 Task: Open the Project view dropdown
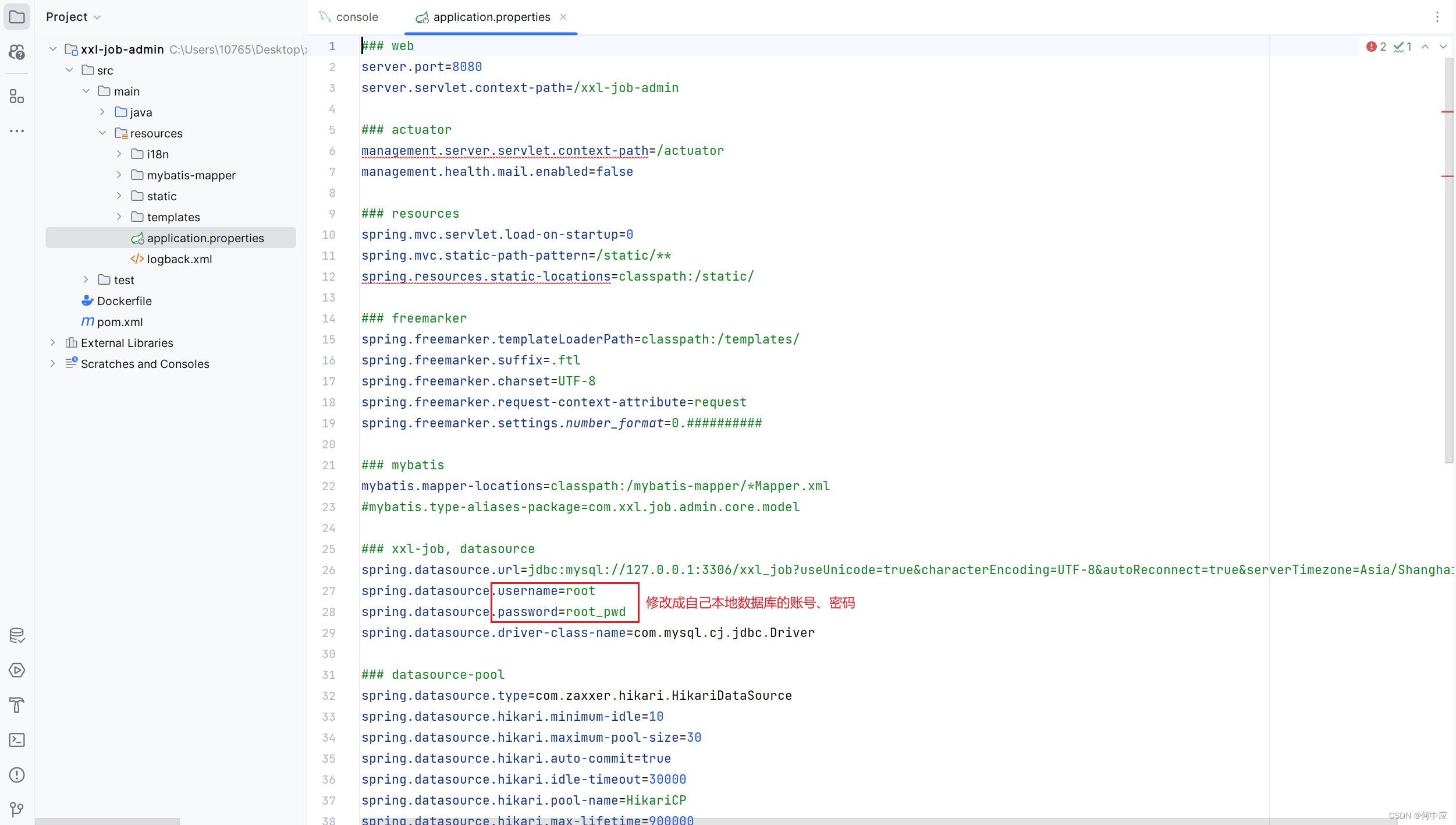[73, 17]
